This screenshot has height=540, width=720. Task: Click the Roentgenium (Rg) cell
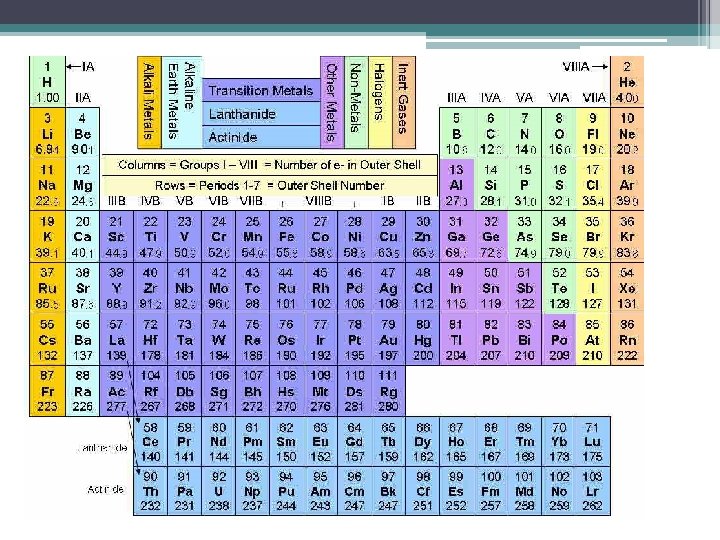pos(388,391)
